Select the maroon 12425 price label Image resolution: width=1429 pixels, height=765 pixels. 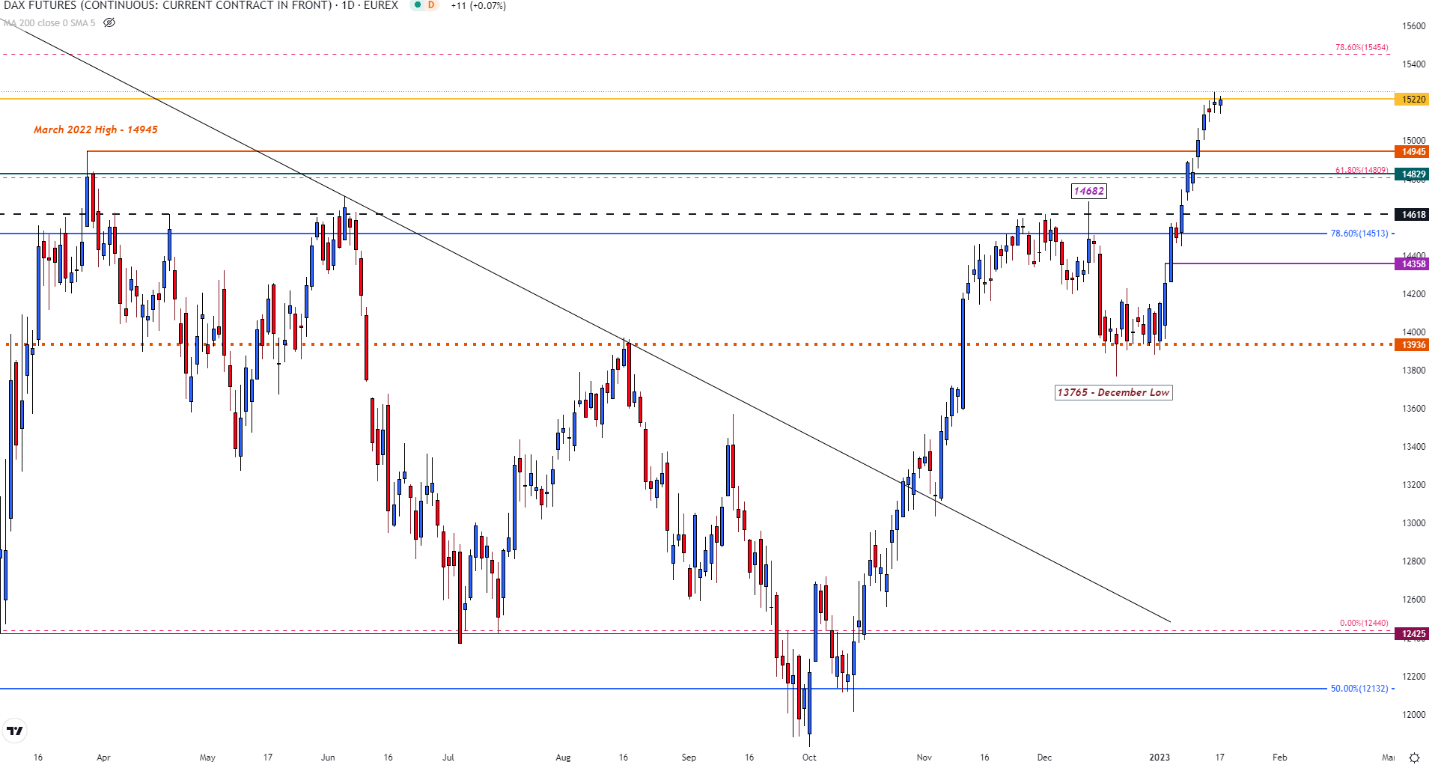pyautogui.click(x=1413, y=633)
